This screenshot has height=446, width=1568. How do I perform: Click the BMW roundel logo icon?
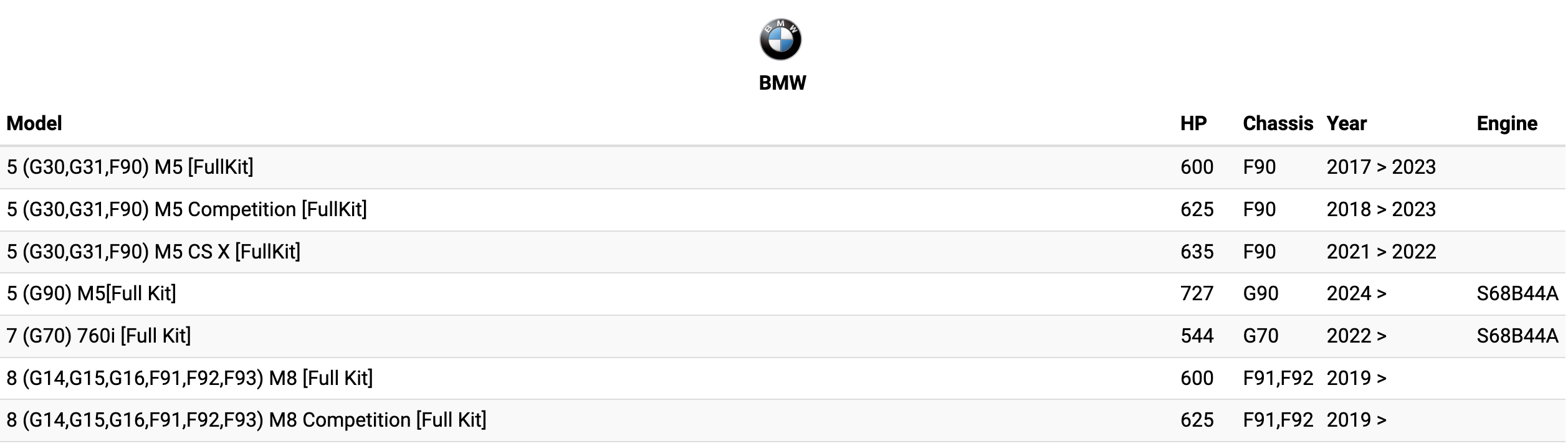[780, 39]
